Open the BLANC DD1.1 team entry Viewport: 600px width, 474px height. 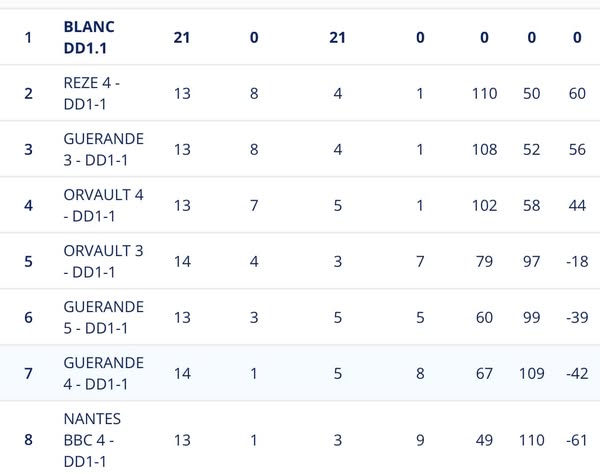tap(89, 37)
